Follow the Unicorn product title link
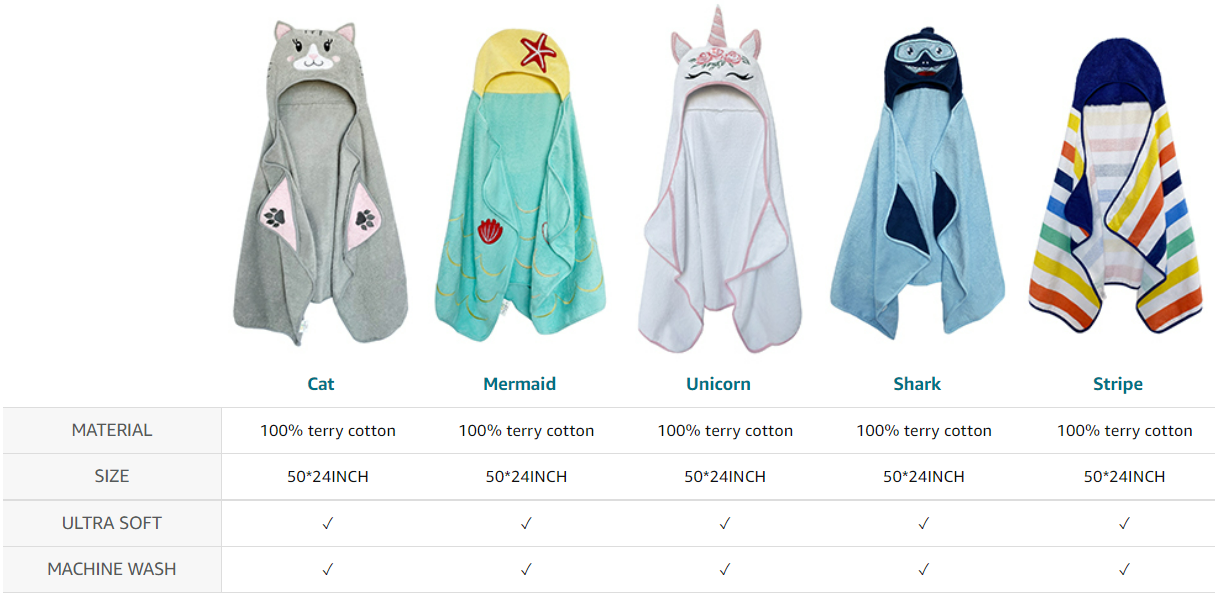The width and height of the screenshot is (1216, 599). [x=718, y=384]
